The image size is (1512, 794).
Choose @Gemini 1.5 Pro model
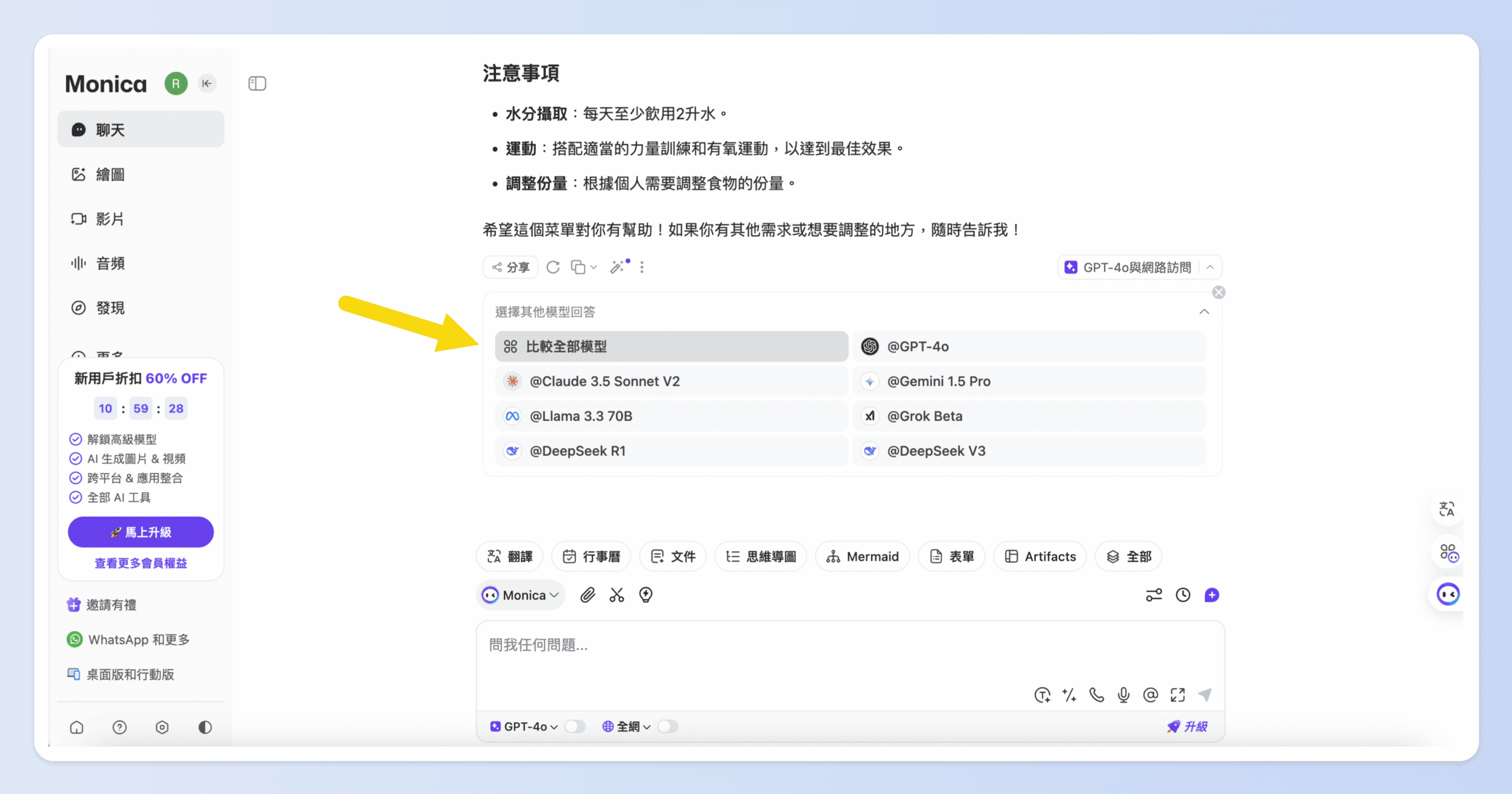(x=1029, y=381)
